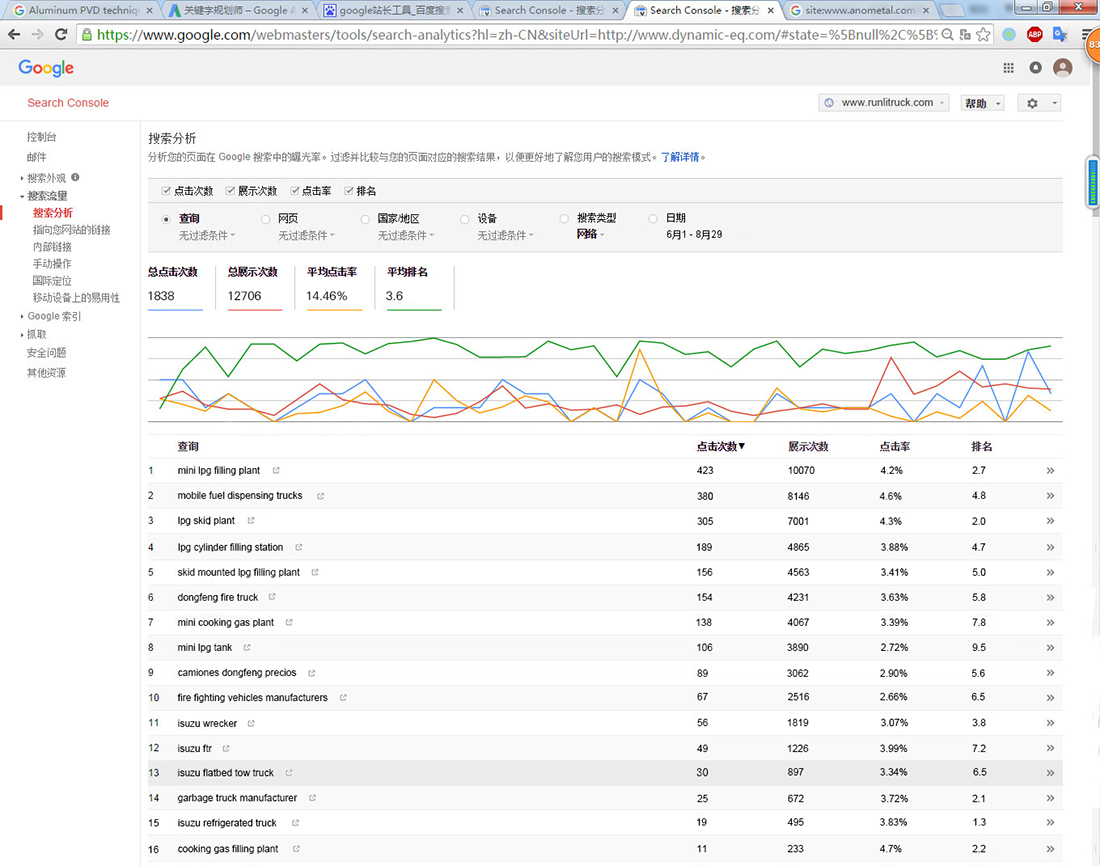Select the date range 6月1 - 8月29

click(x=694, y=234)
